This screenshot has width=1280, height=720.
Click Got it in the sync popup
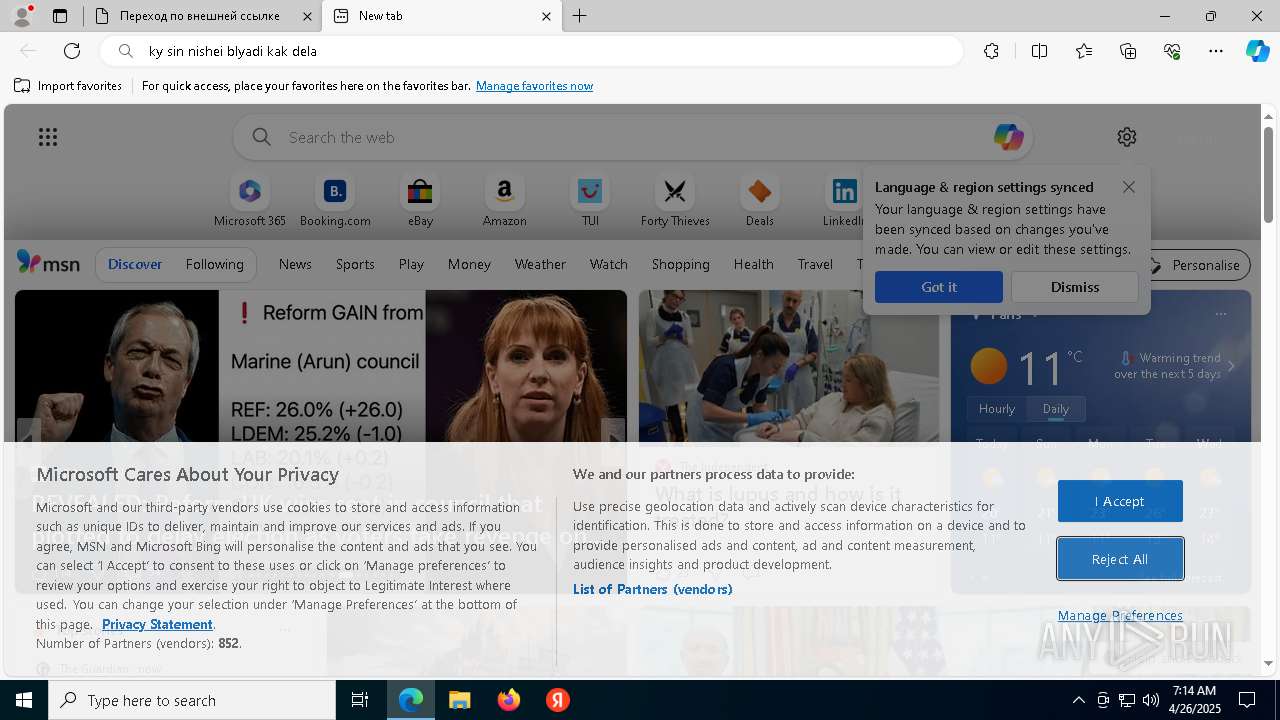[x=939, y=287]
